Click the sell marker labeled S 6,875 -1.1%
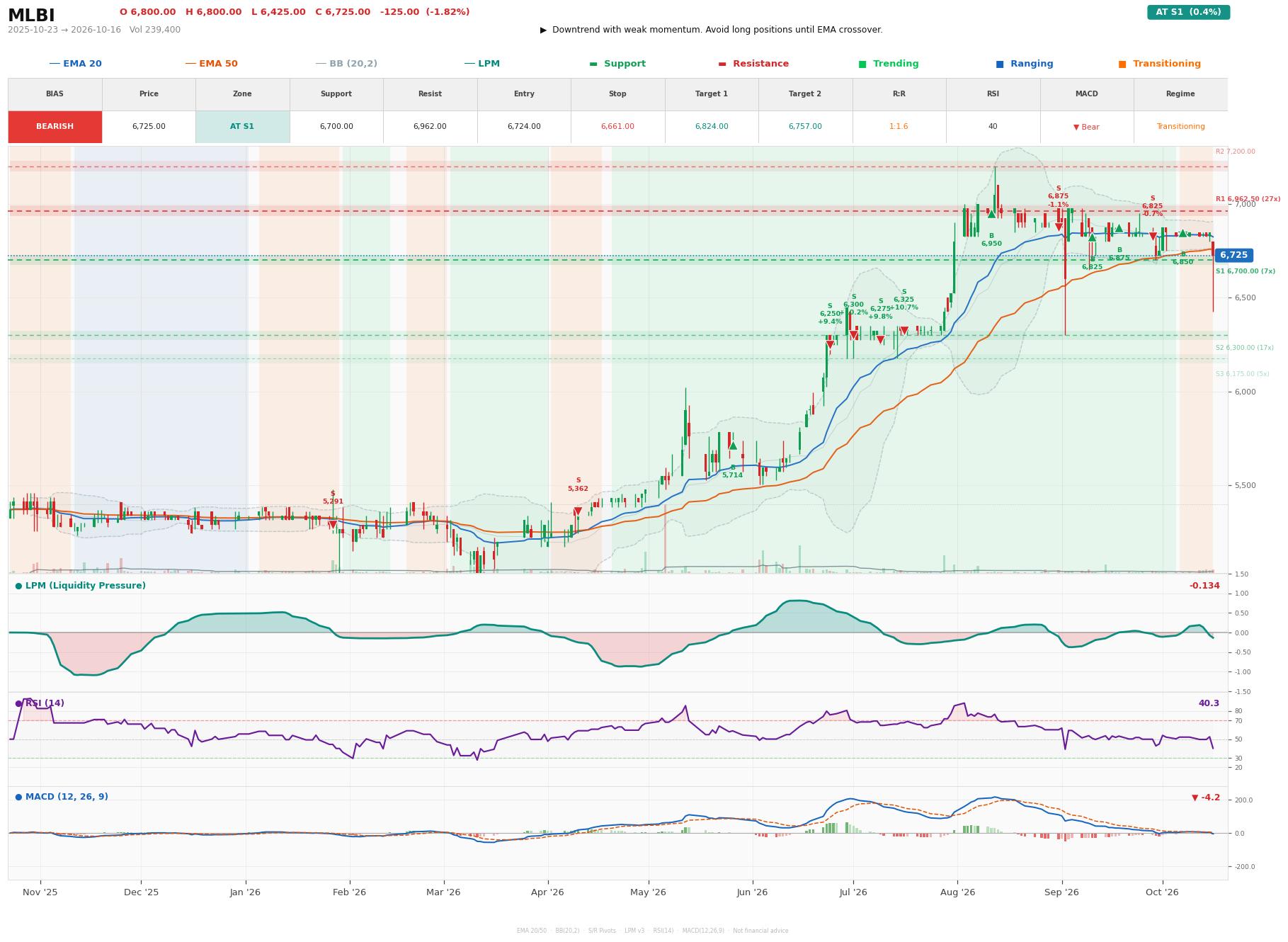Screen dimensions: 1288x942 tap(1059, 227)
